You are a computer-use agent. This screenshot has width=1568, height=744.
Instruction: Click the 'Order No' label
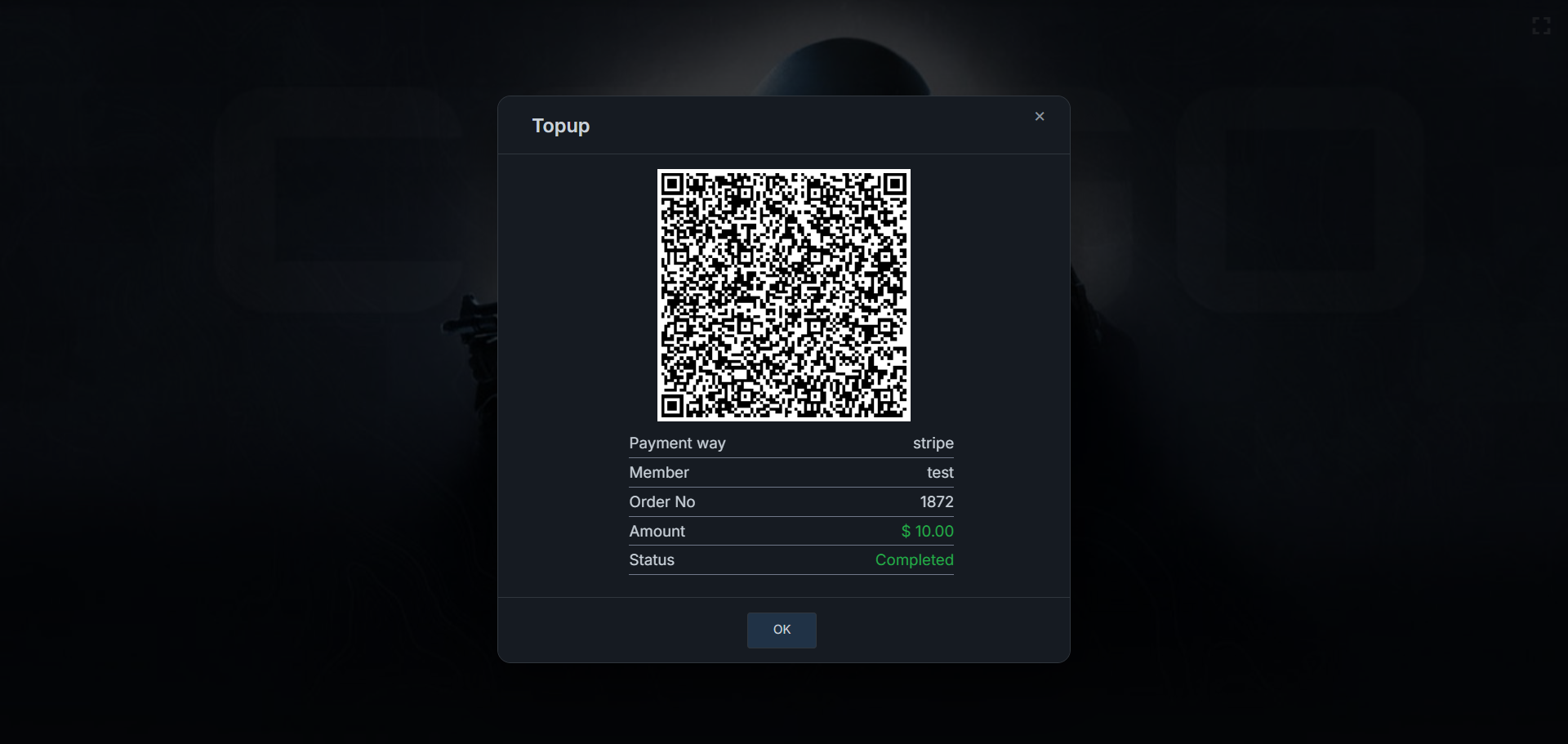click(x=662, y=502)
